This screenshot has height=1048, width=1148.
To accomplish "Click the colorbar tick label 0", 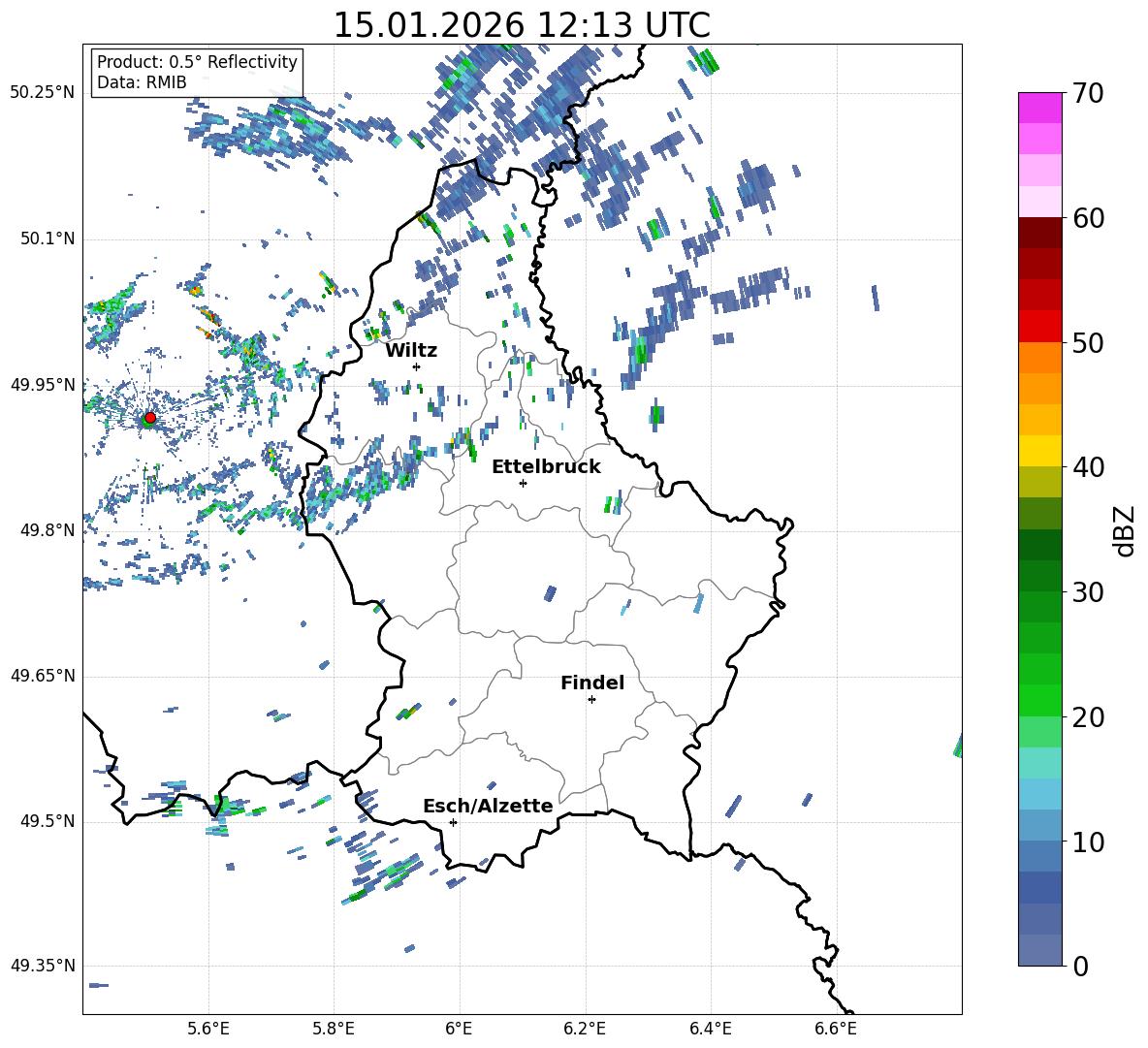I will (x=1080, y=966).
